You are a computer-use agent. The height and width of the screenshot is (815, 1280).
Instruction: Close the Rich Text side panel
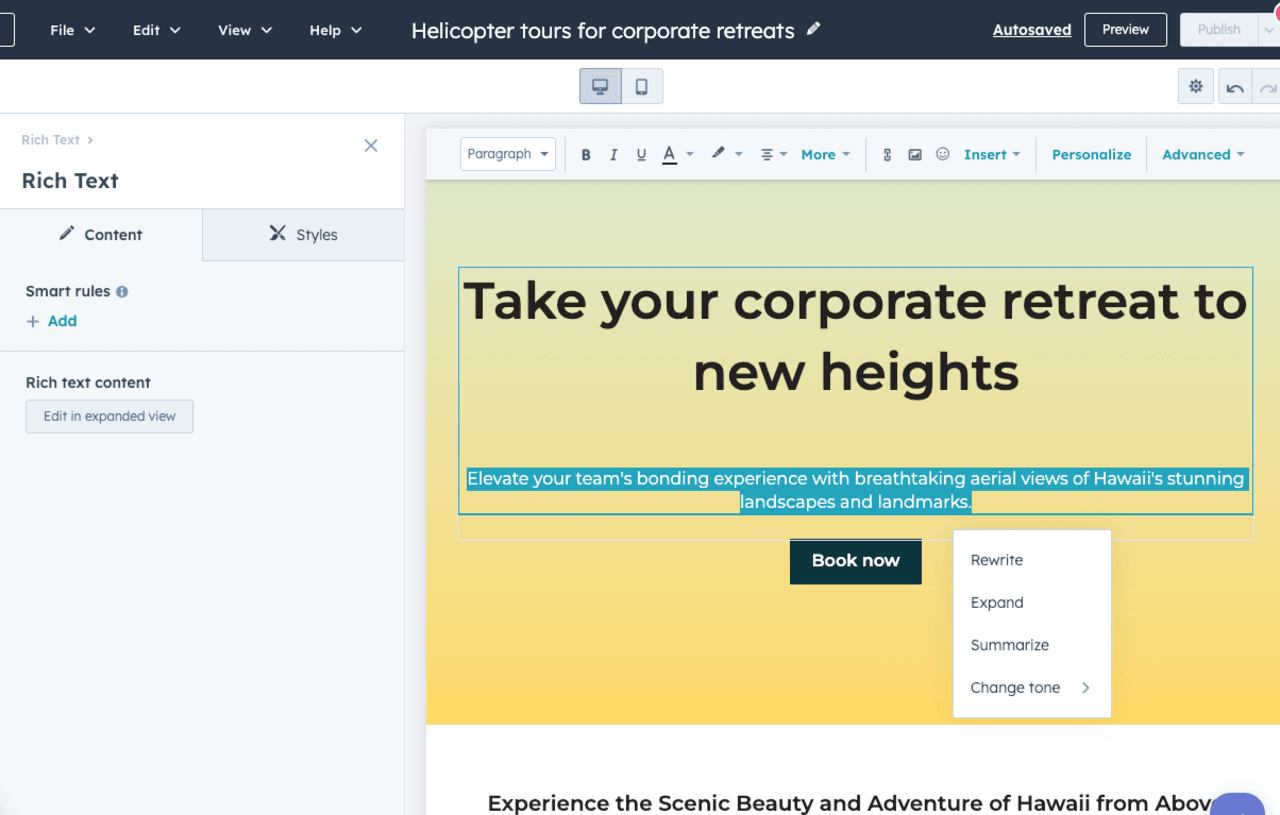[371, 146]
